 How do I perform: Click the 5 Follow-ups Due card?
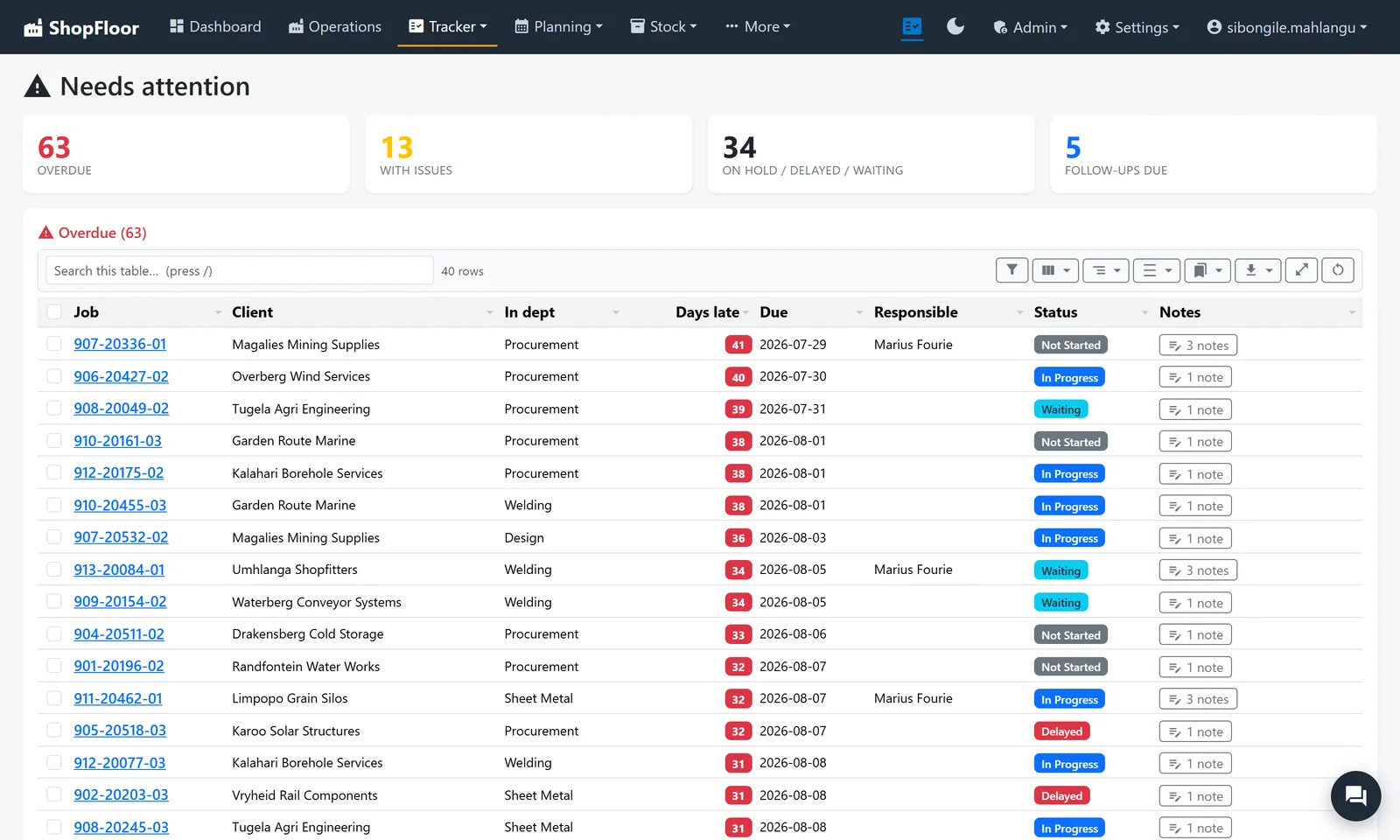tap(1214, 155)
